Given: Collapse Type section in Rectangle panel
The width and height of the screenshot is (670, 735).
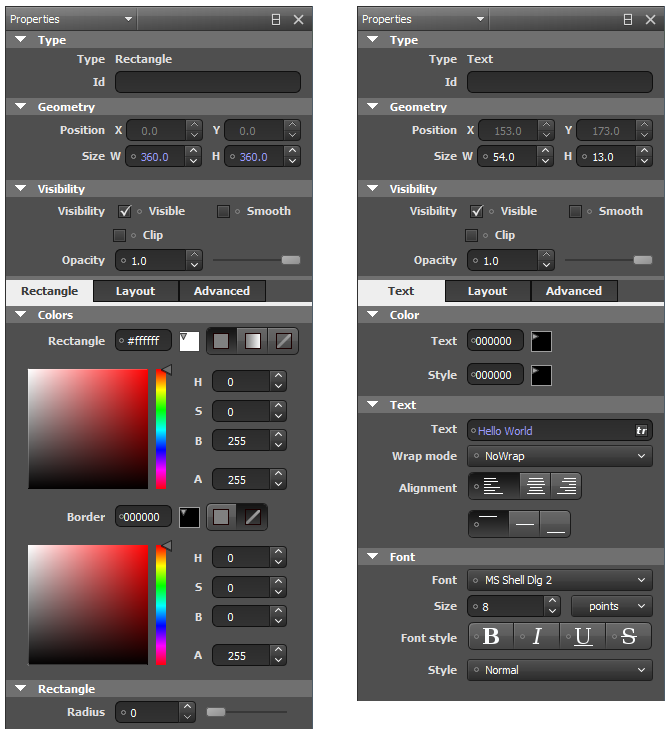Looking at the screenshot, I should 21,39.
